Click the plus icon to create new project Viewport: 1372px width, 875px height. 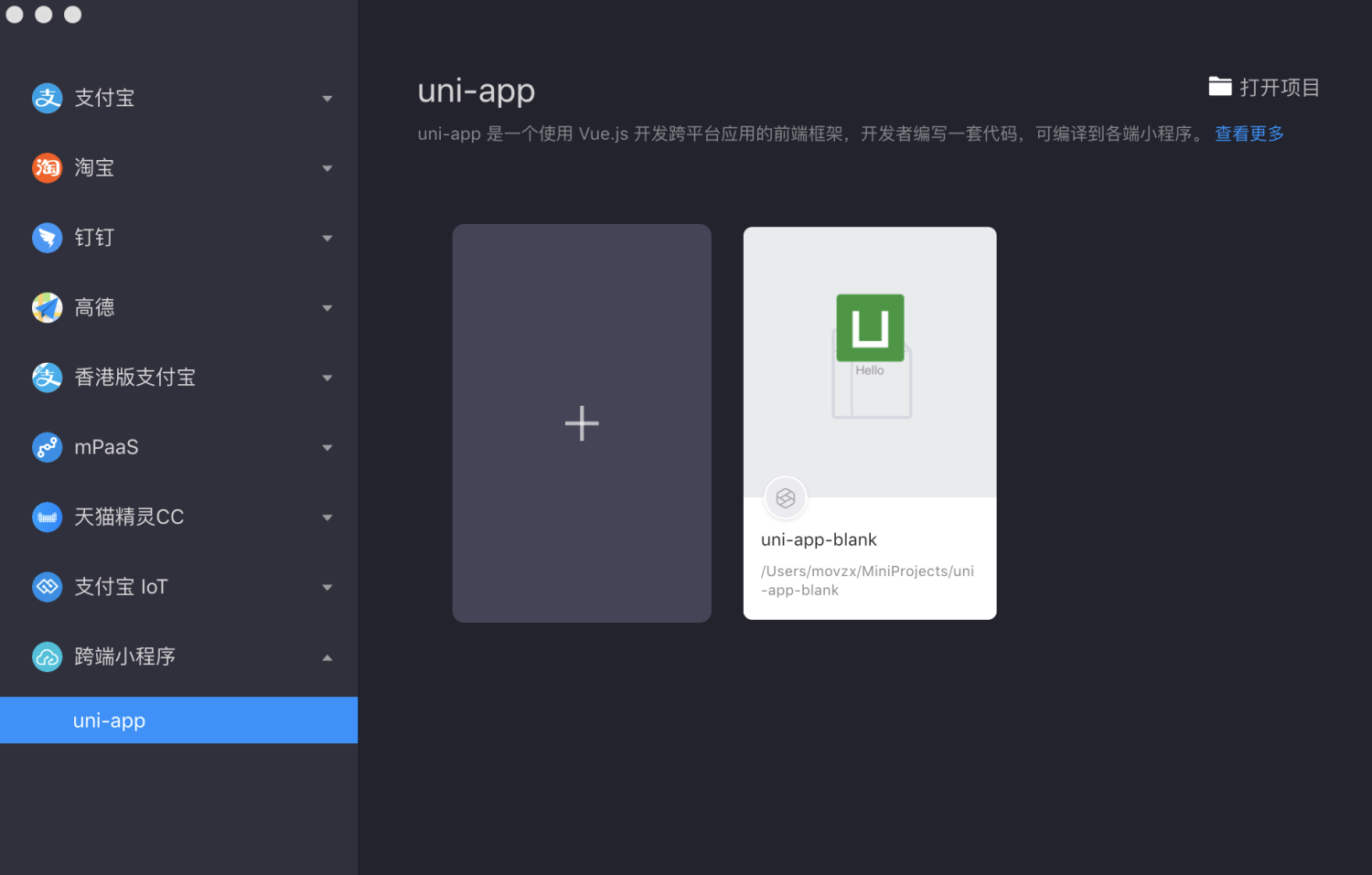pyautogui.click(x=582, y=423)
